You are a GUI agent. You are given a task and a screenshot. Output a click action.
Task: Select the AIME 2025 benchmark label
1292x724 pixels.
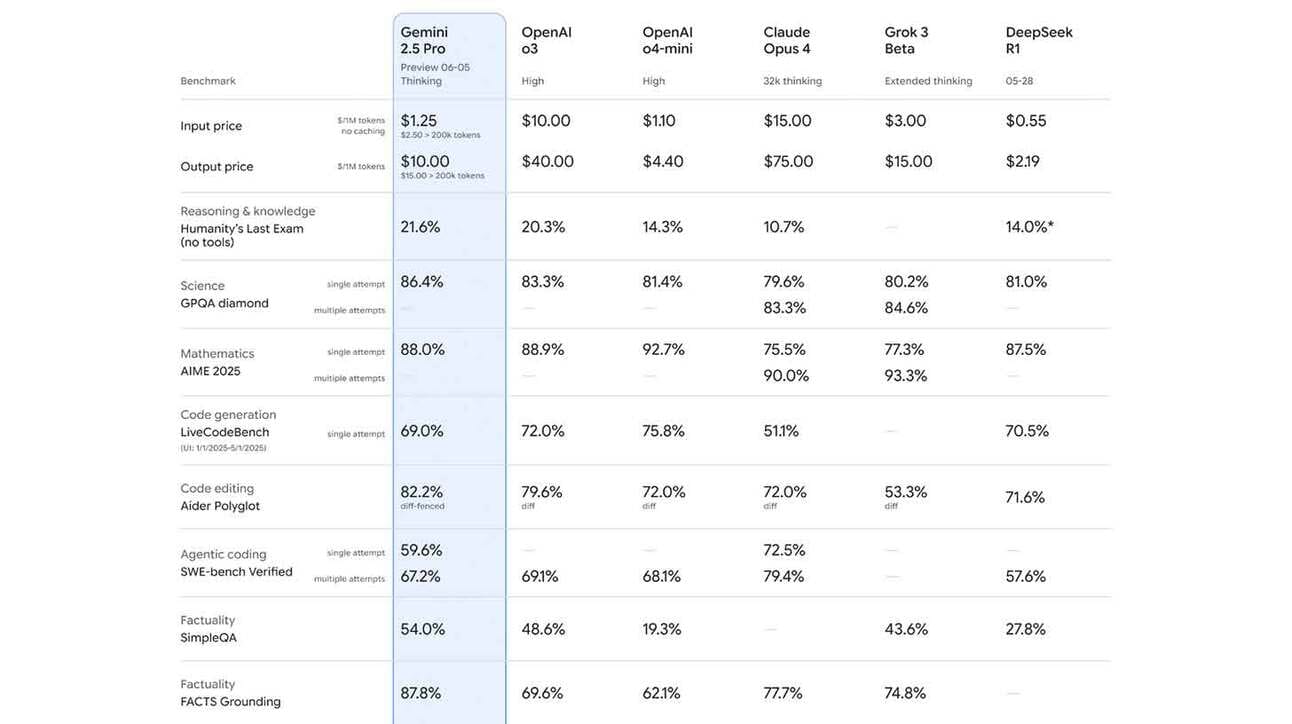tap(210, 371)
